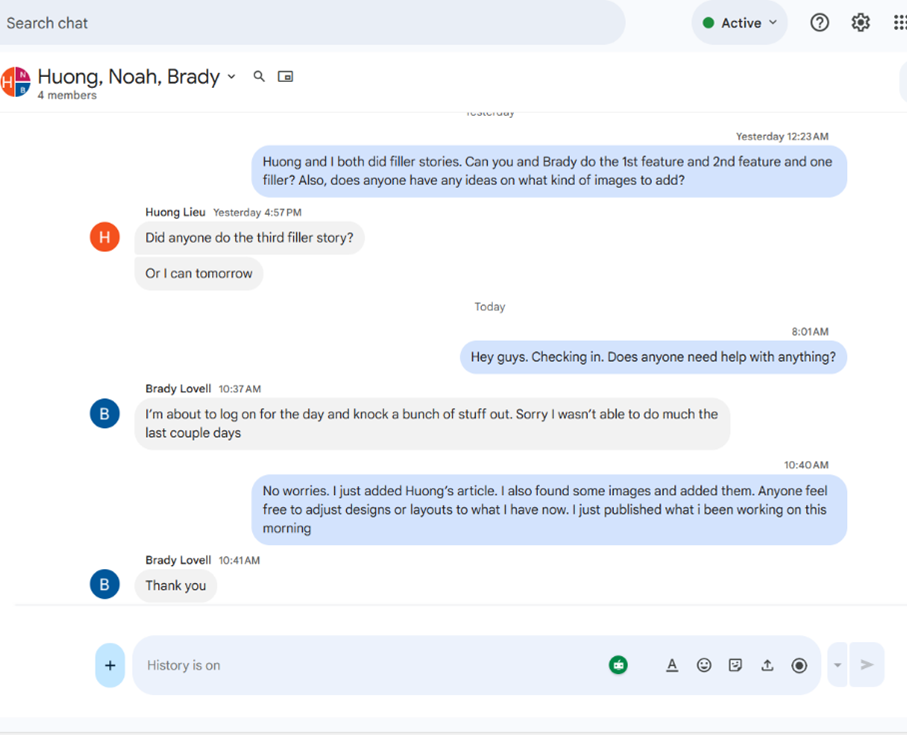Click the search in conversation magnifier icon
907x735 pixels.
[x=259, y=76]
